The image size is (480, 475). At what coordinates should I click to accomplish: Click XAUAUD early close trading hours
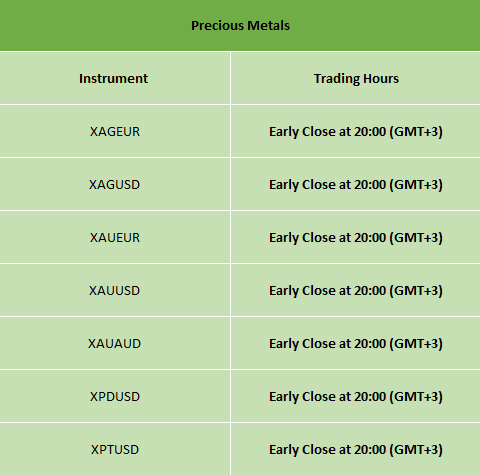click(356, 343)
